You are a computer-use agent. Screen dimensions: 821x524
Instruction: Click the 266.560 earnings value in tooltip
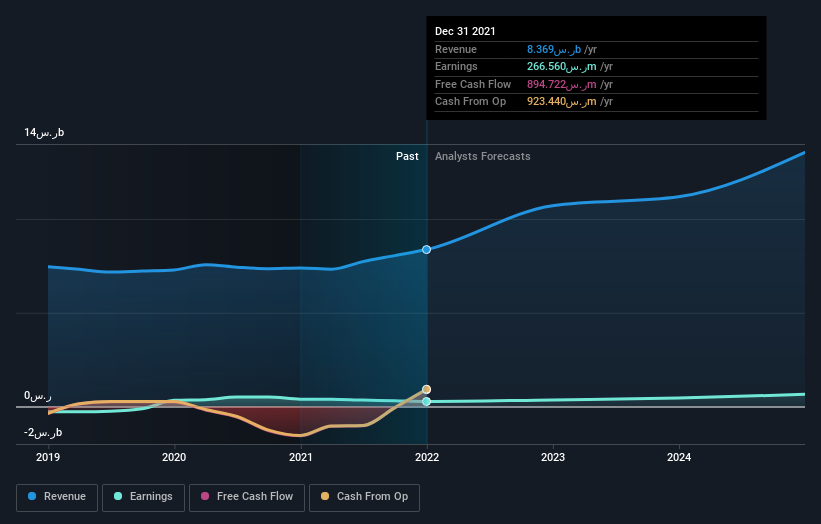click(562, 66)
